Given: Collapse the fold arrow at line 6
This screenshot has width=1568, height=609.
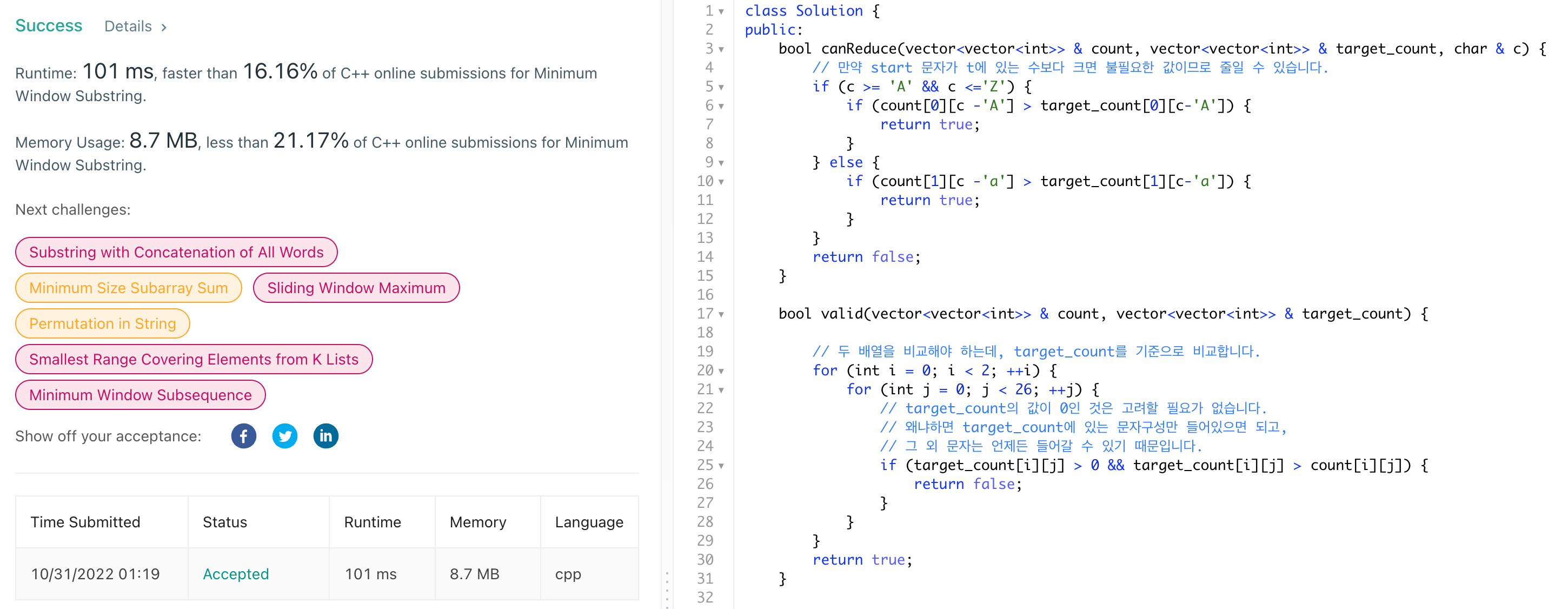Looking at the screenshot, I should [721, 106].
